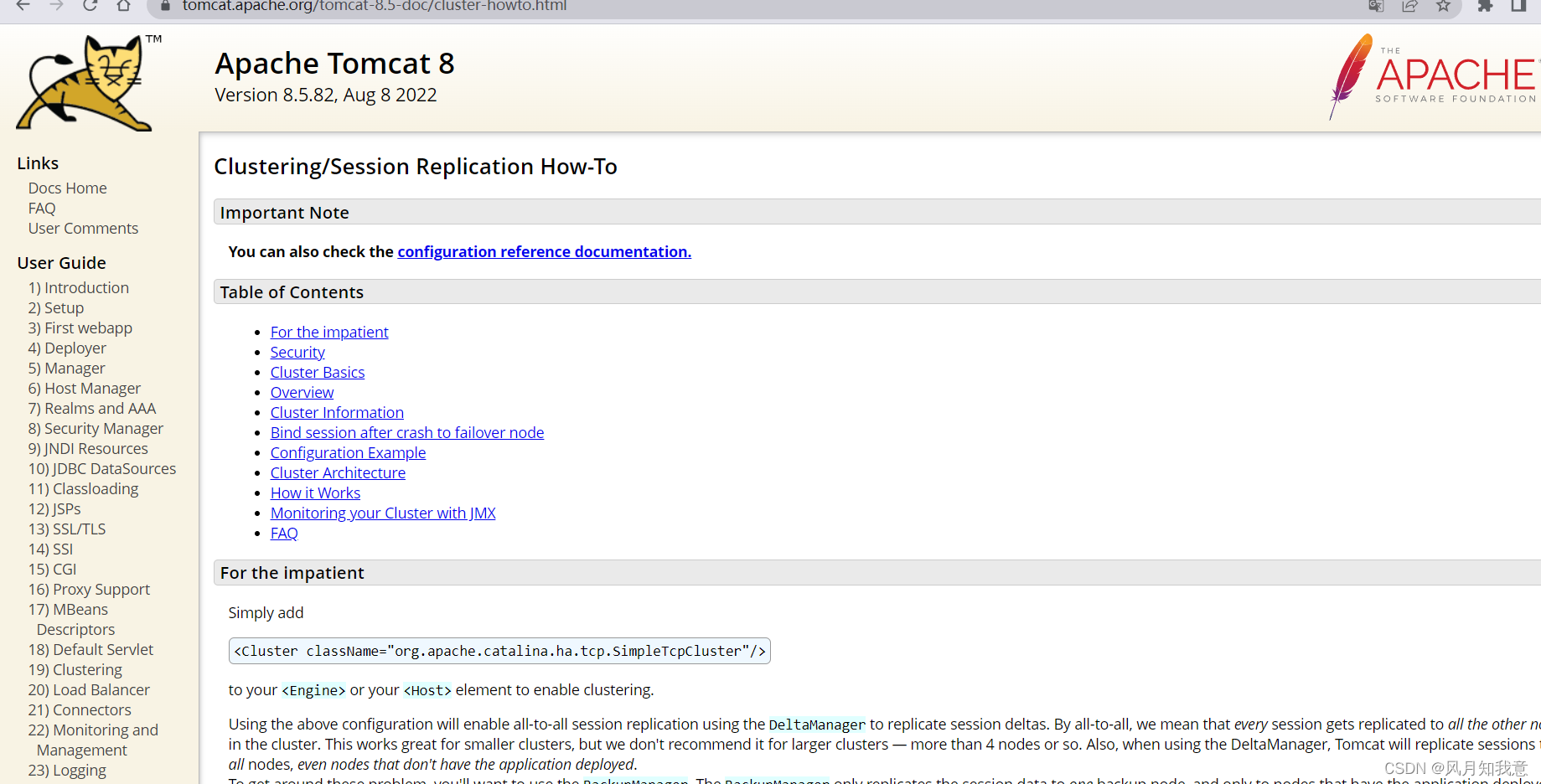Image resolution: width=1541 pixels, height=784 pixels.
Task: Click the Cluster className code snippet
Action: (x=499, y=651)
